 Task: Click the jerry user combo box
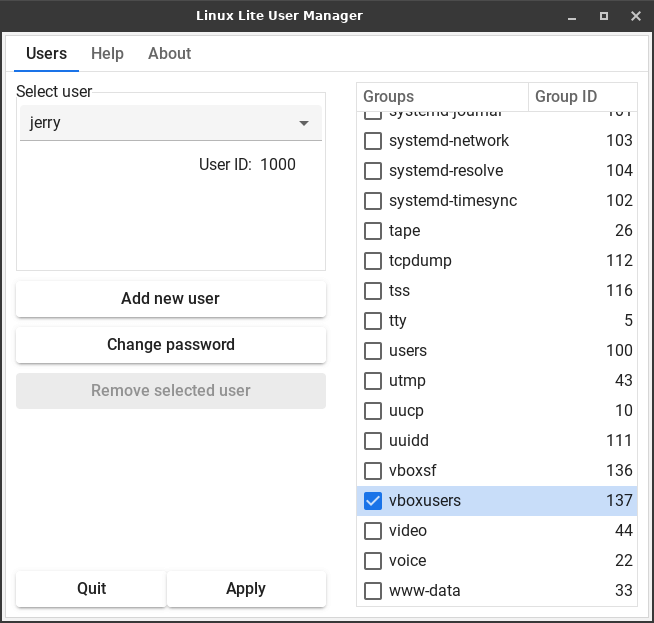[x=160, y=124]
